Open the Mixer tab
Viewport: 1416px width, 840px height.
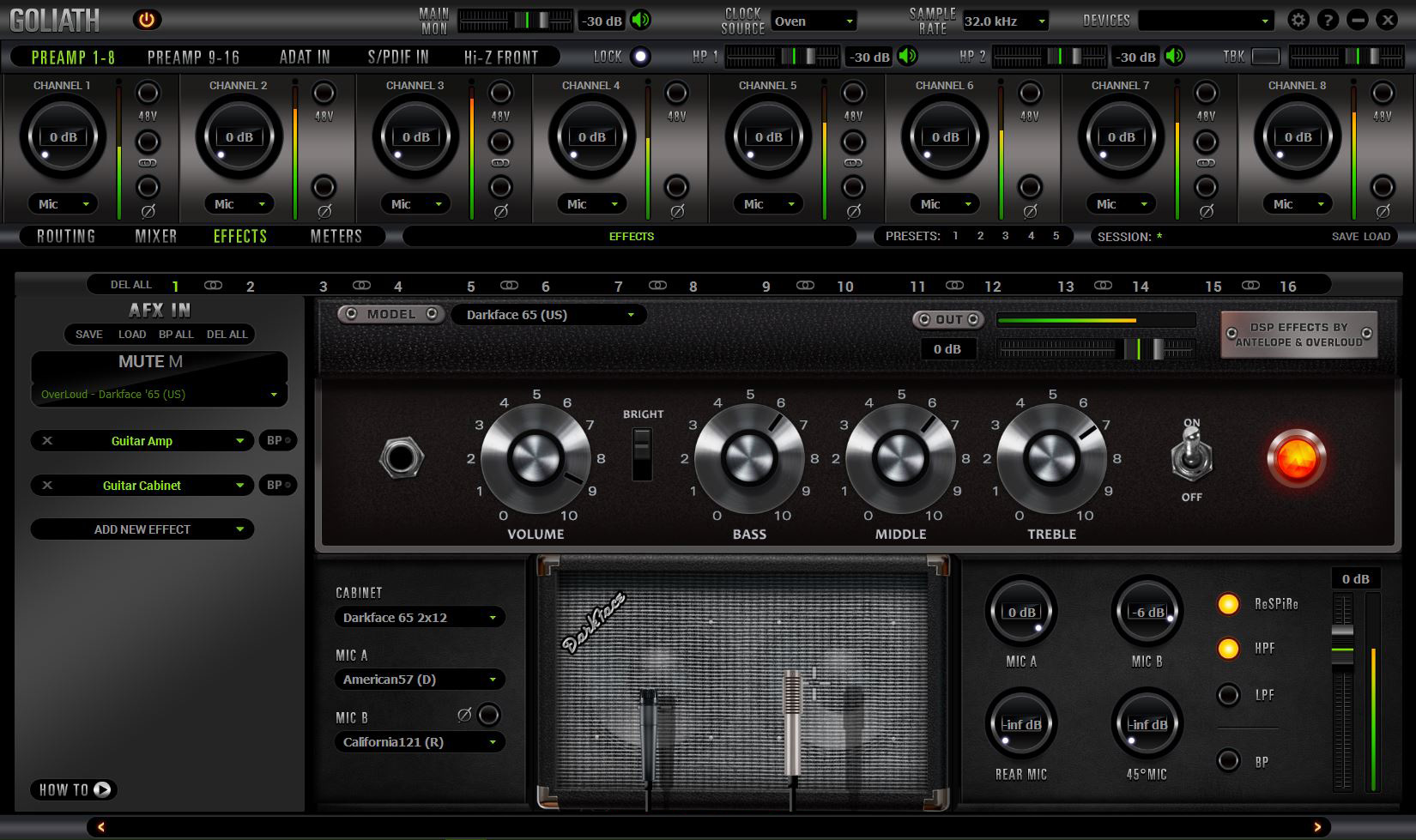(156, 236)
